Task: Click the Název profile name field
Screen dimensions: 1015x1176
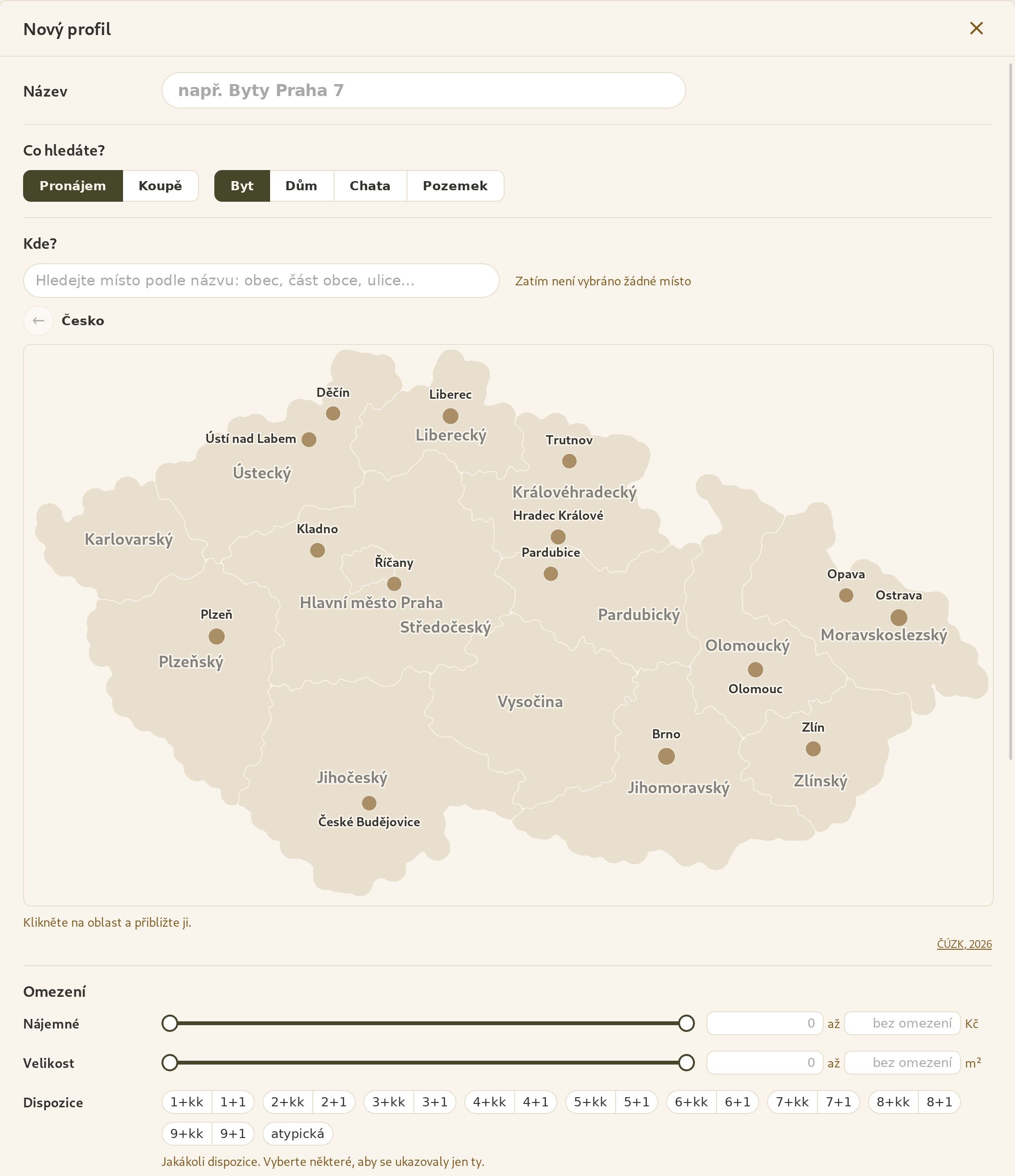Action: (x=423, y=90)
